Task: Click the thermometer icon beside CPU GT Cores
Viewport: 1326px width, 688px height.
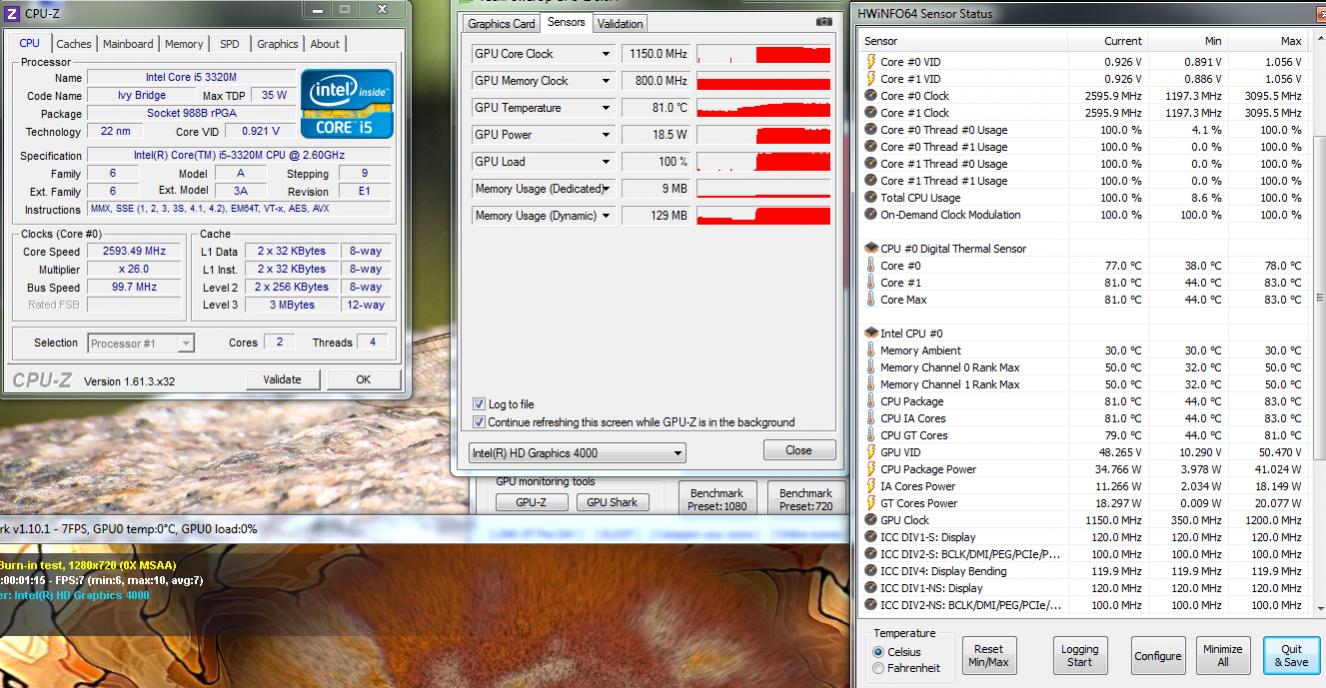Action: point(871,436)
